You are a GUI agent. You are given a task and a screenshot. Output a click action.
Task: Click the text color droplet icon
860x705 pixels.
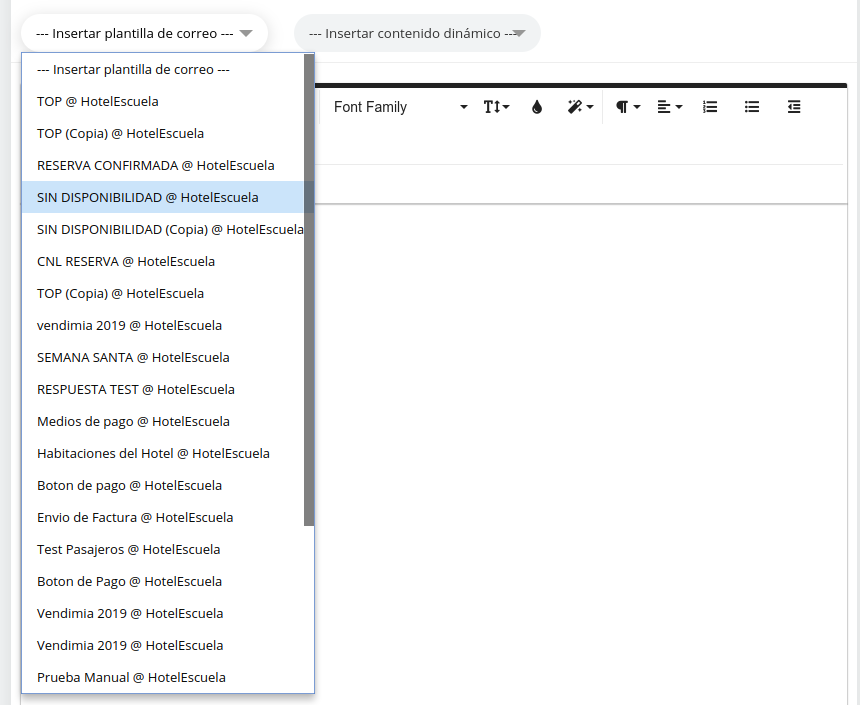point(537,107)
